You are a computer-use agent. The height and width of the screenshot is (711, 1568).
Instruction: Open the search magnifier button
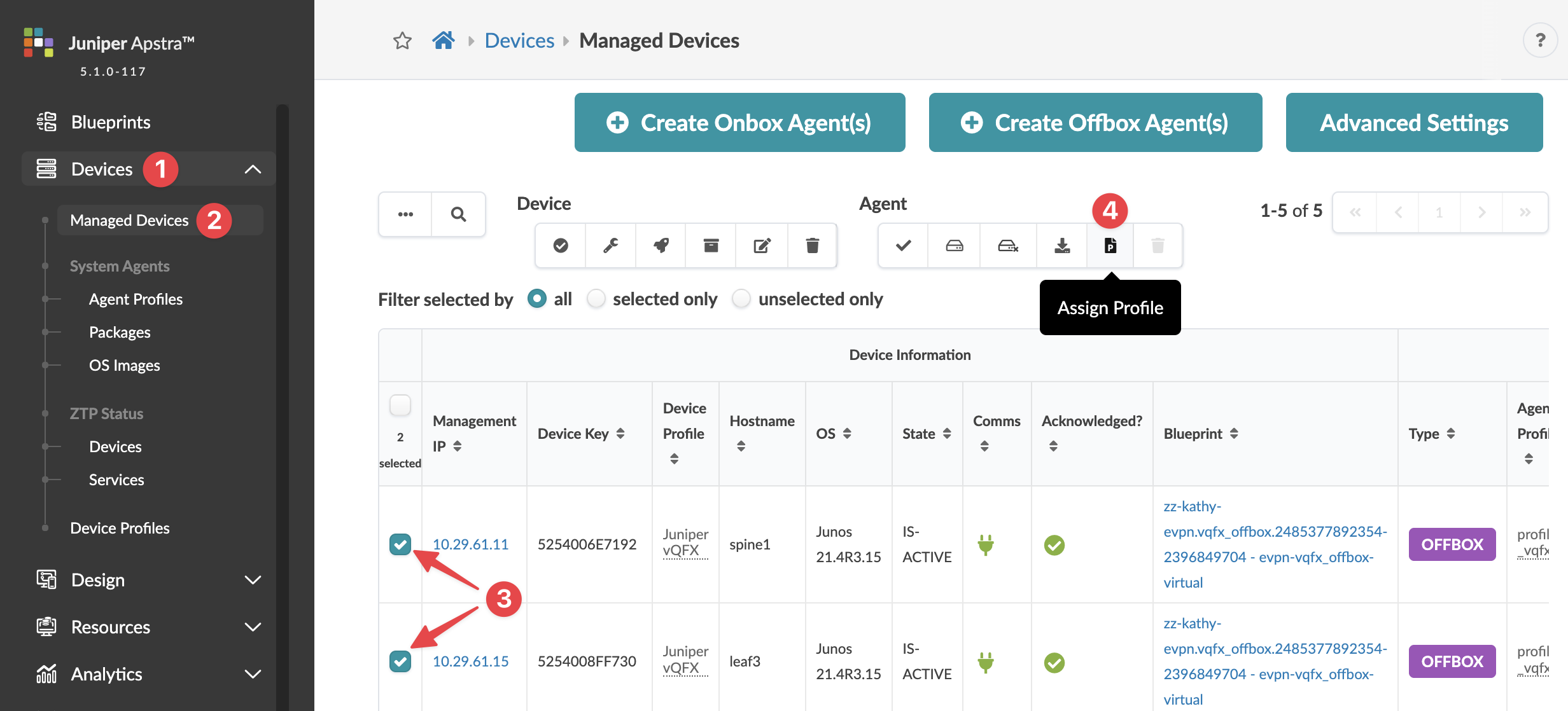pos(458,214)
